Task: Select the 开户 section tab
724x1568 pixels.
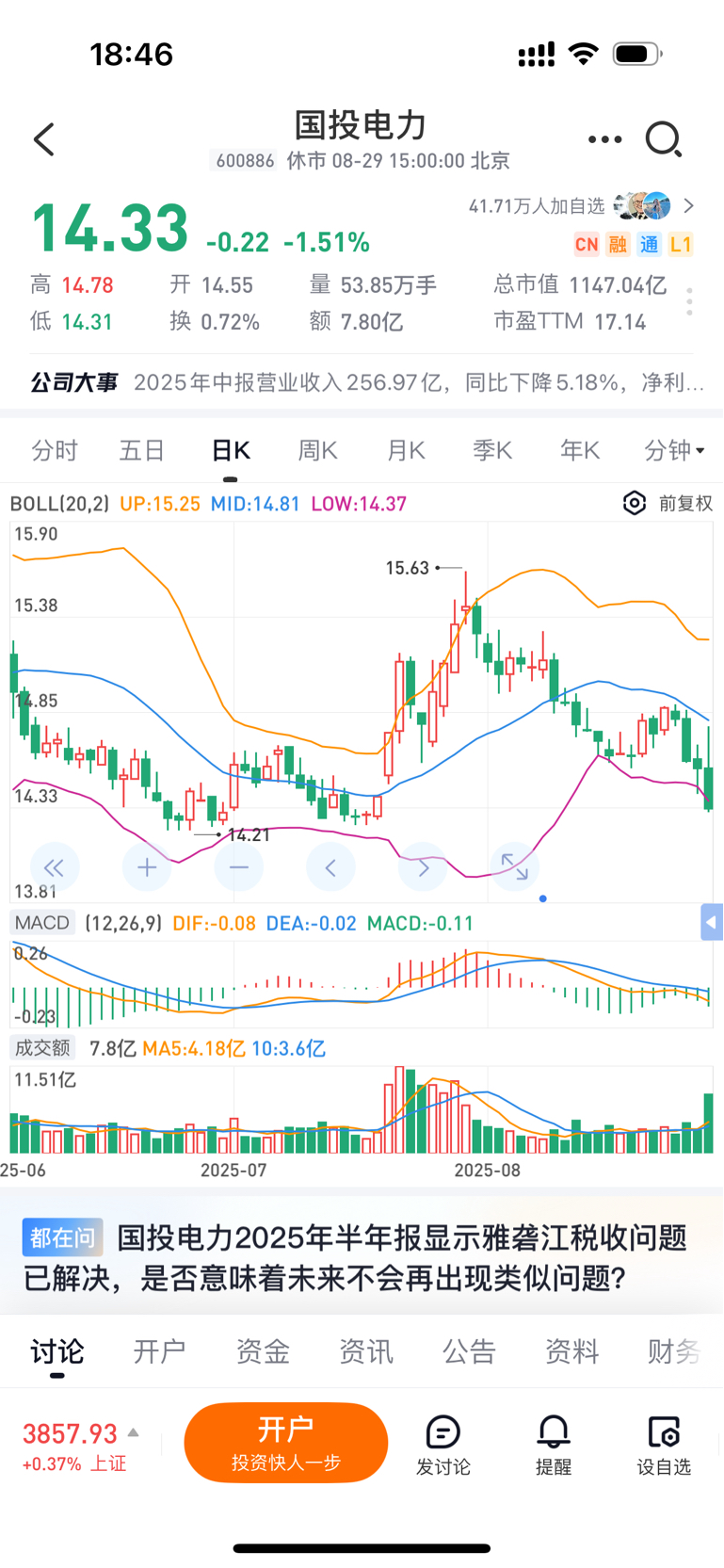Action: (159, 1351)
